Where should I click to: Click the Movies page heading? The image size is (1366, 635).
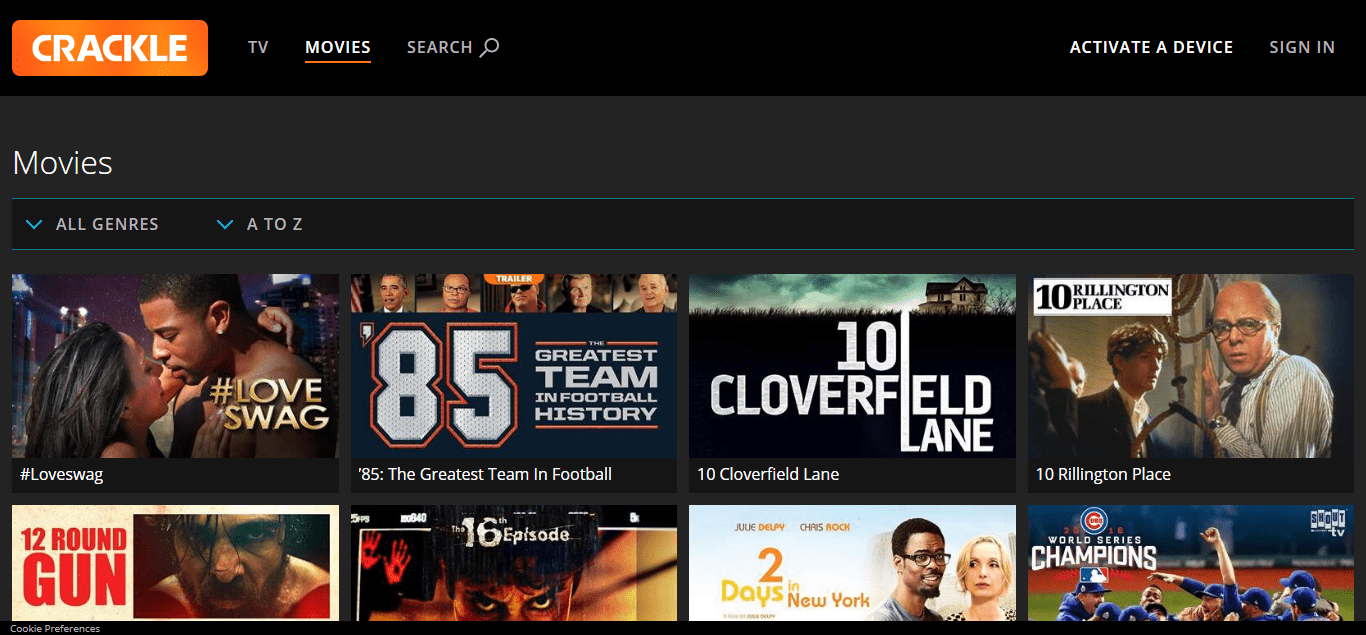point(62,163)
